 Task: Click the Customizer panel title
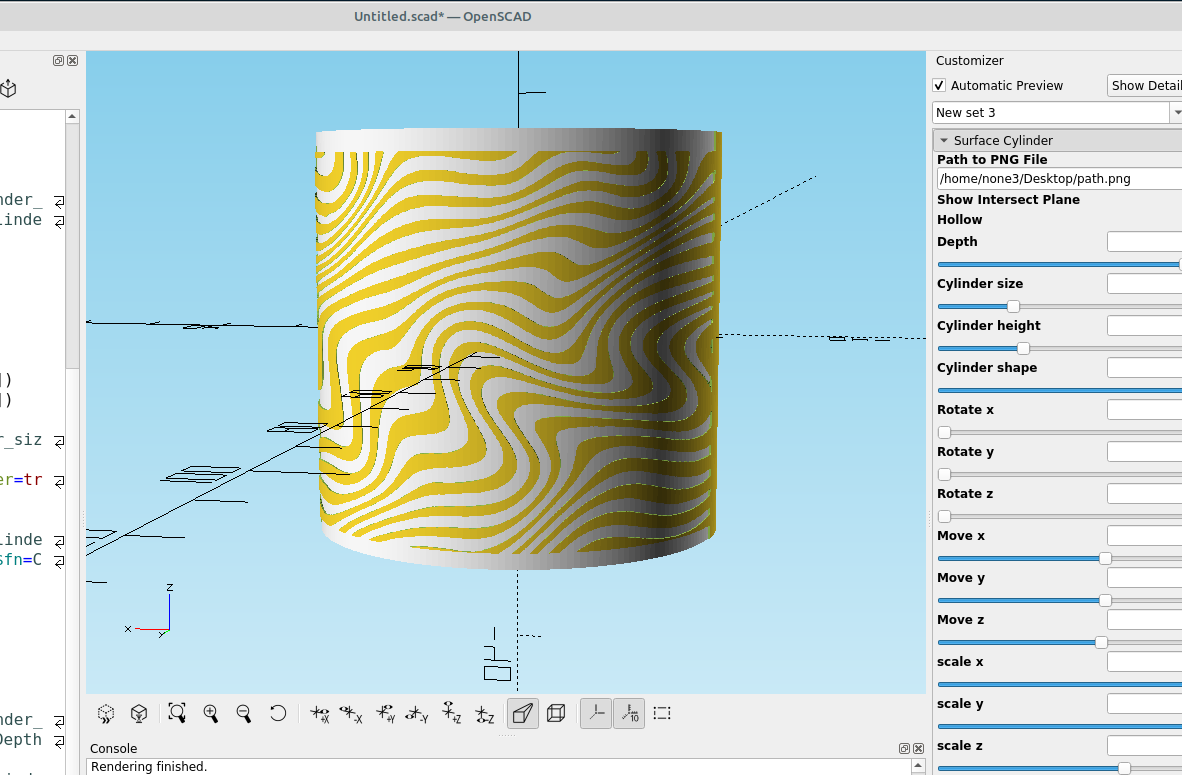click(969, 60)
